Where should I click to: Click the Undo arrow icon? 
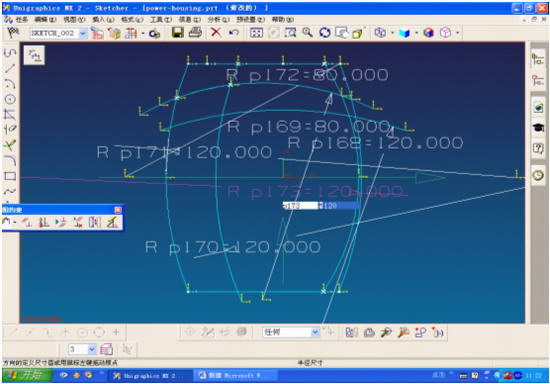234,33
